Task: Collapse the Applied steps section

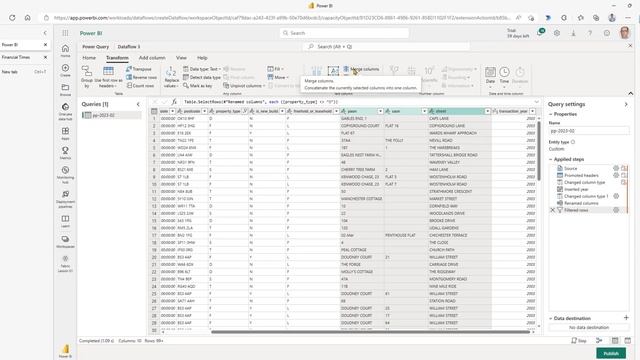Action: [x=551, y=159]
